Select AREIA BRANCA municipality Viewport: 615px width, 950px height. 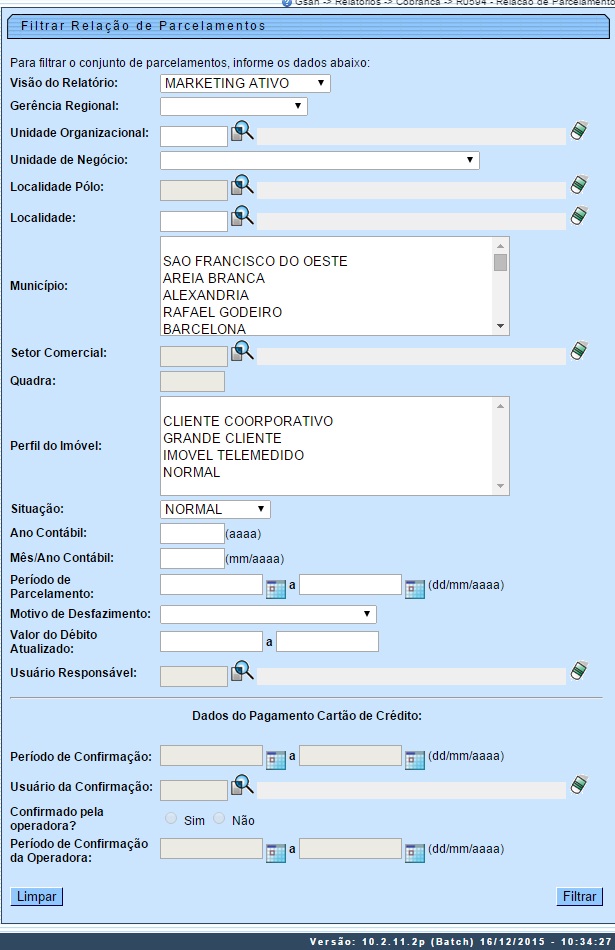click(214, 278)
